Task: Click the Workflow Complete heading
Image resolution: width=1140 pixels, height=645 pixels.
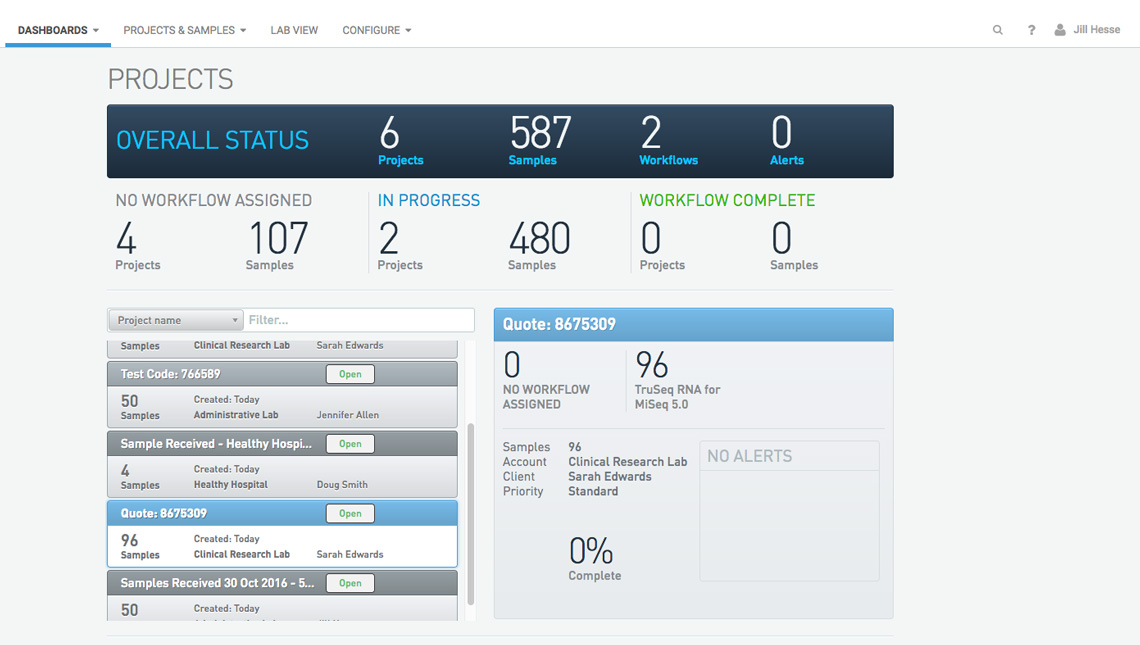Action: 727,201
